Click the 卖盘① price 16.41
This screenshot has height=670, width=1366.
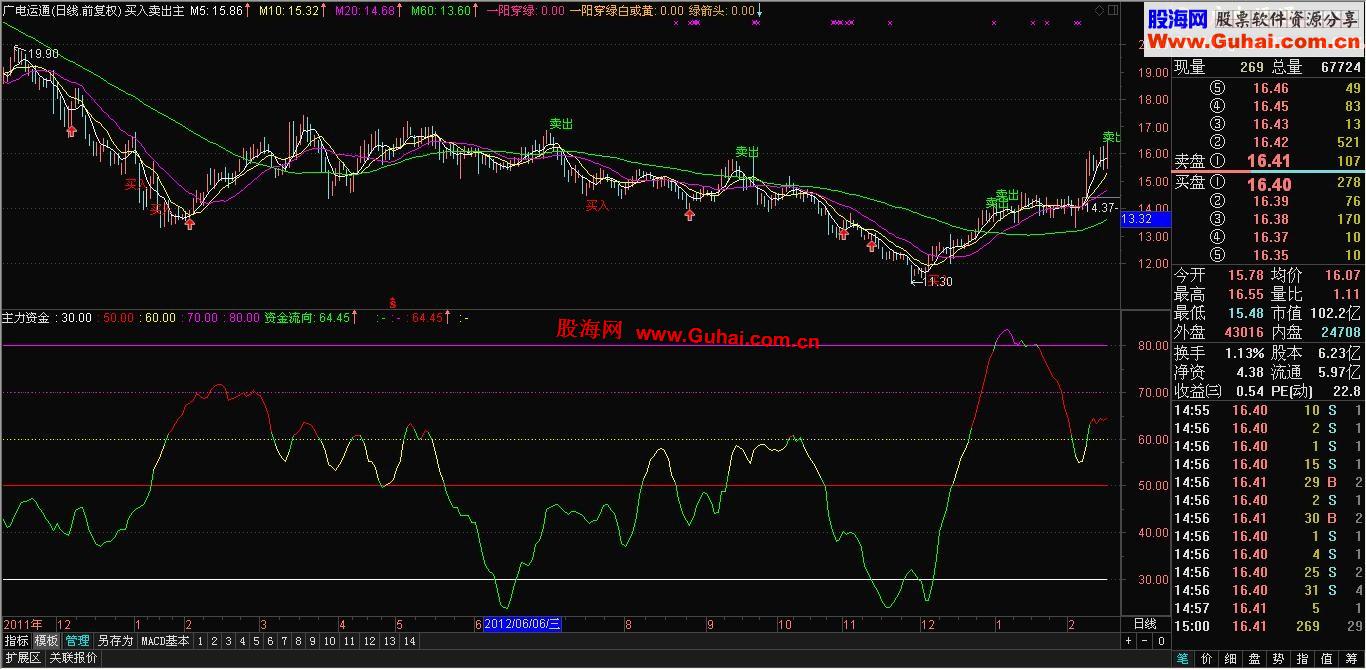click(1269, 161)
